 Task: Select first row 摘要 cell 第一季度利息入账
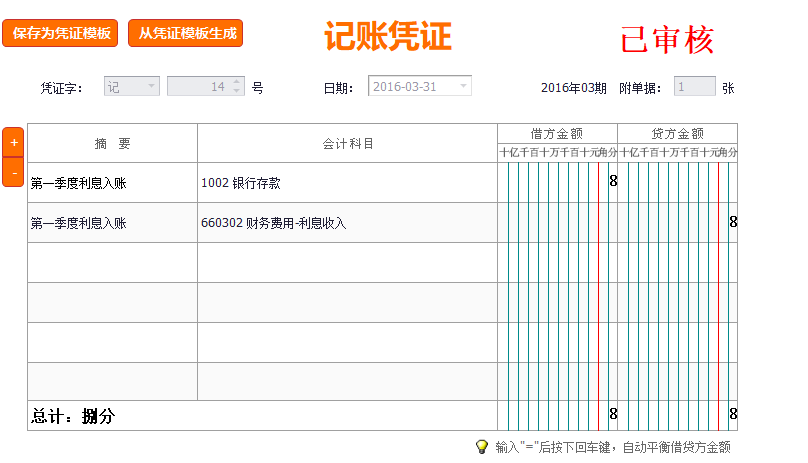coord(112,183)
